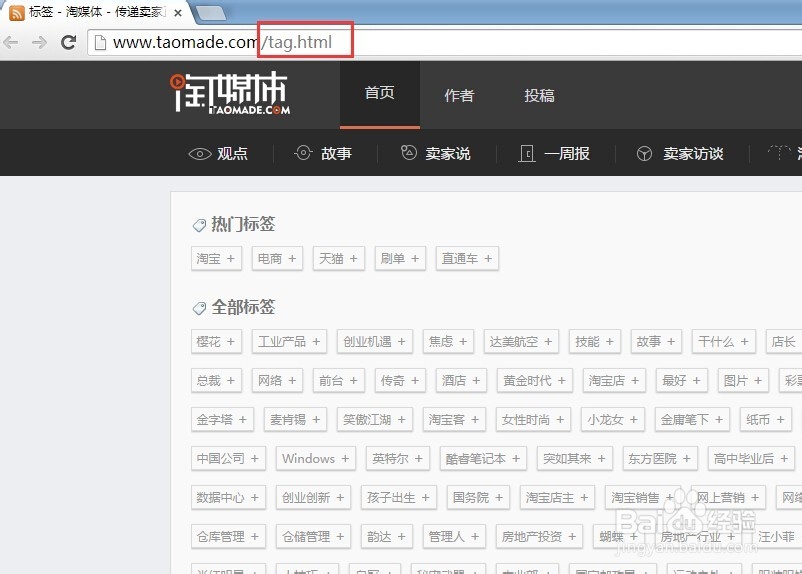Click the eye icon beside 观点

point(199,153)
